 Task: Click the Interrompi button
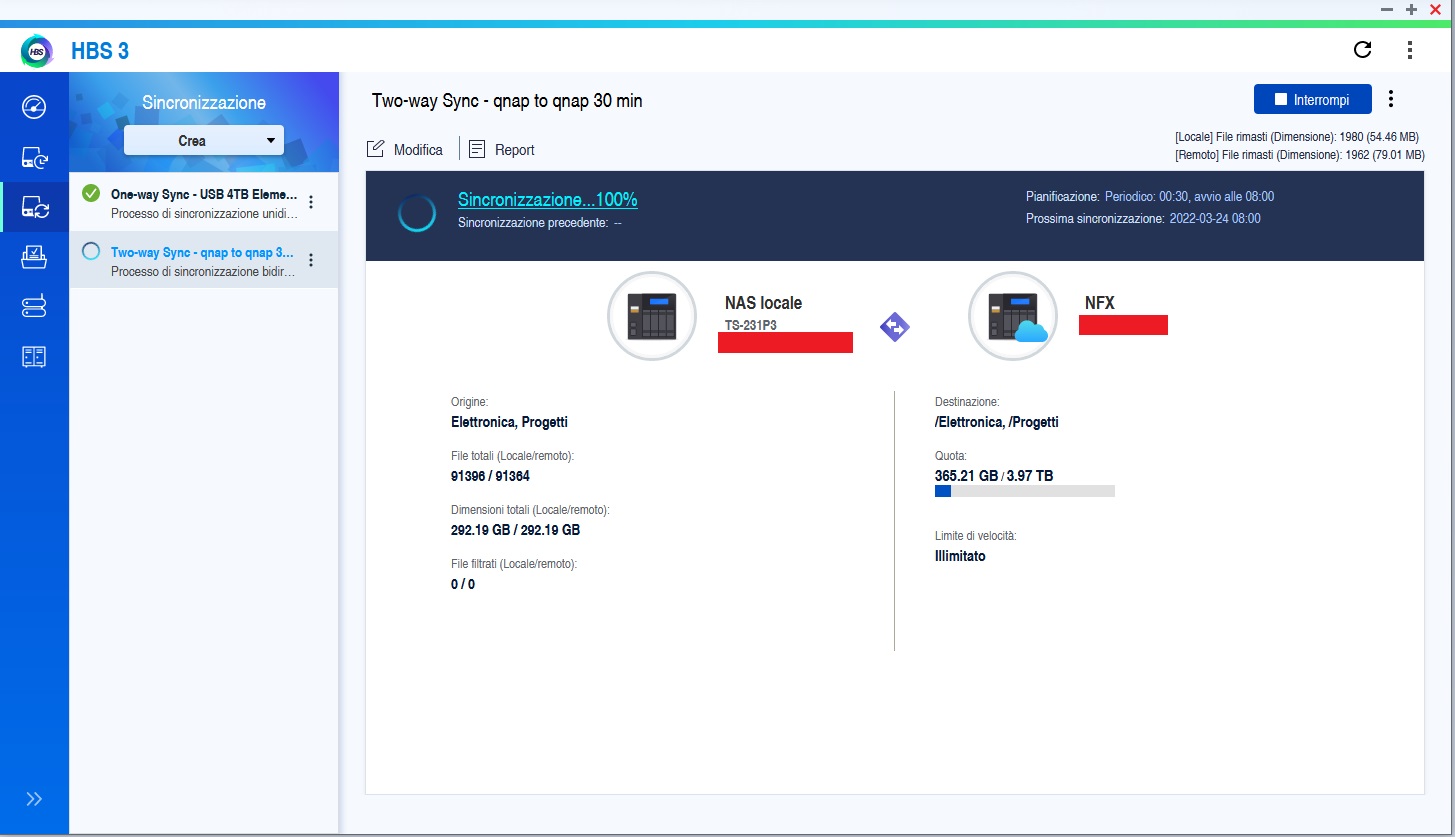tap(1311, 100)
